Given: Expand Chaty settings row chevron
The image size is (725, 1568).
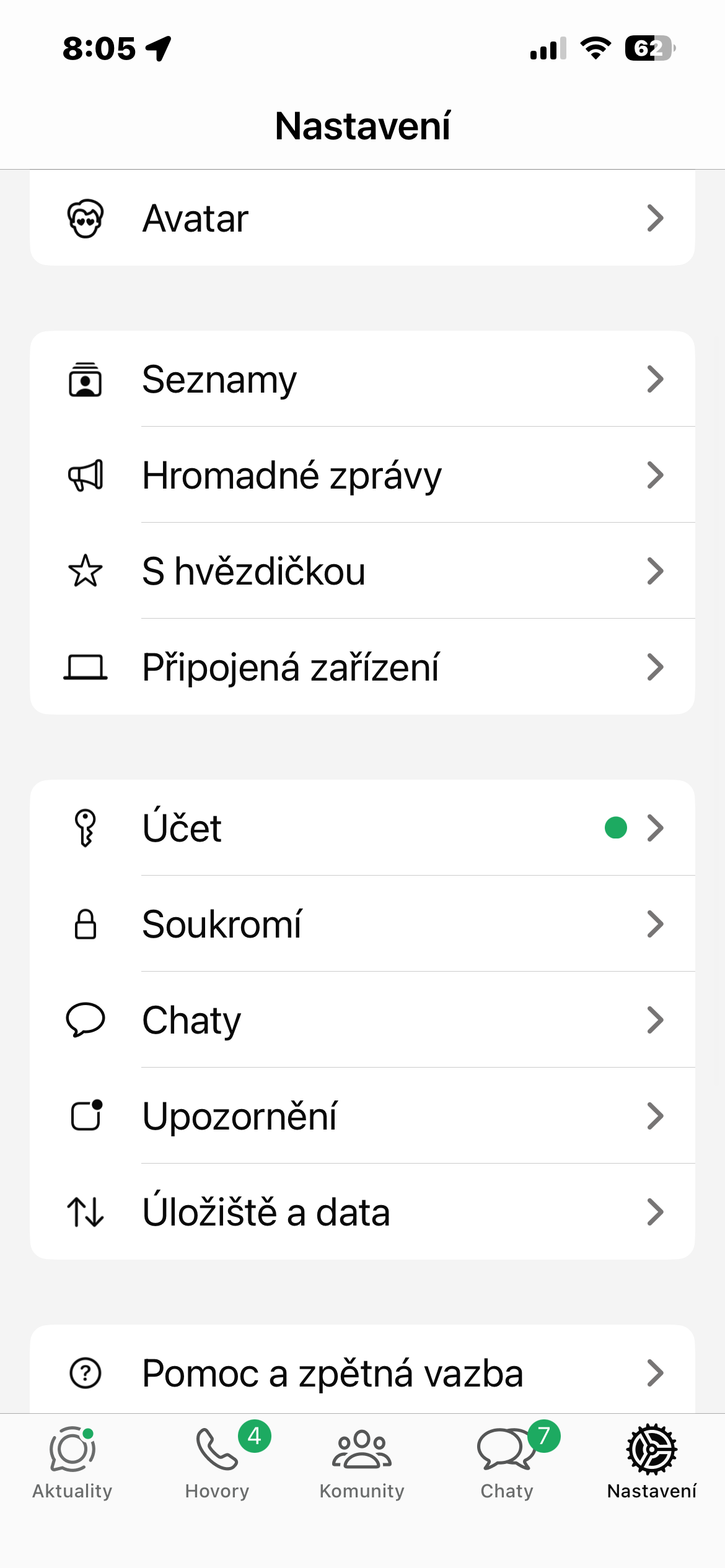Looking at the screenshot, I should point(655,1020).
